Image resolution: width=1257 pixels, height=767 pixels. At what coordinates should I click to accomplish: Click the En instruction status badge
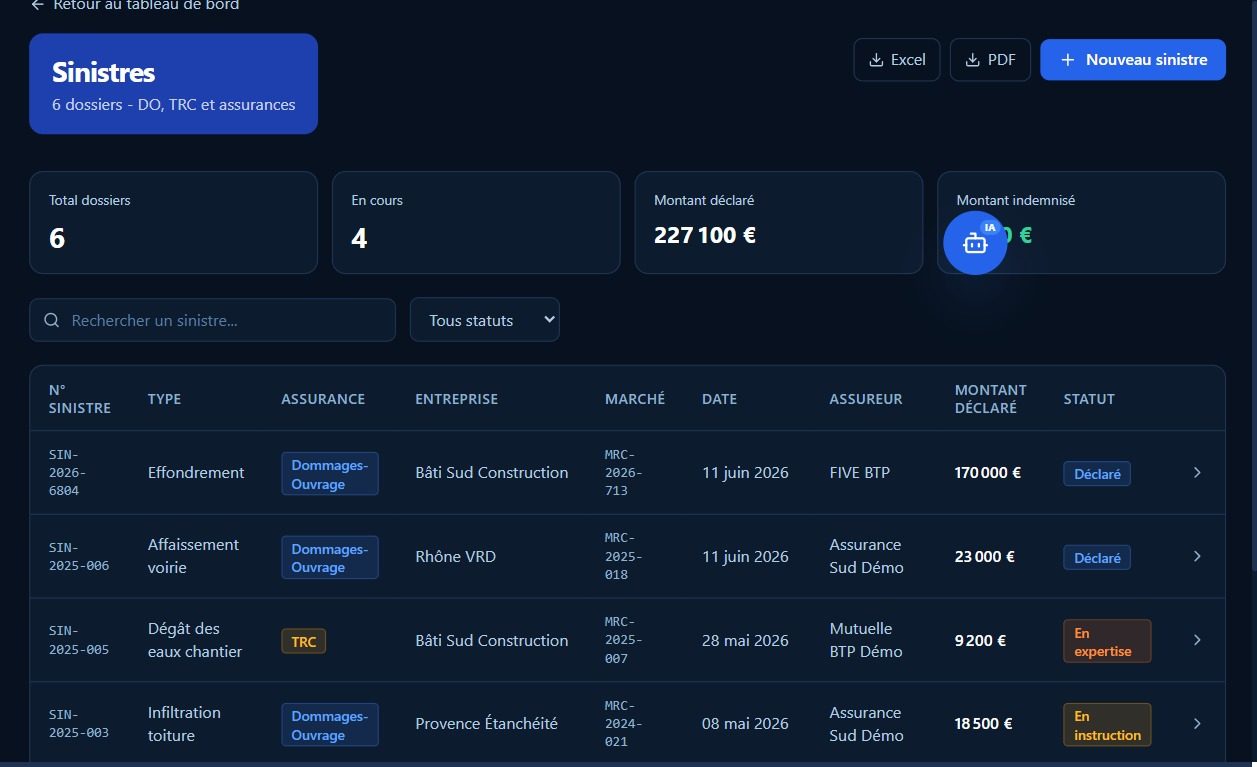1107,725
